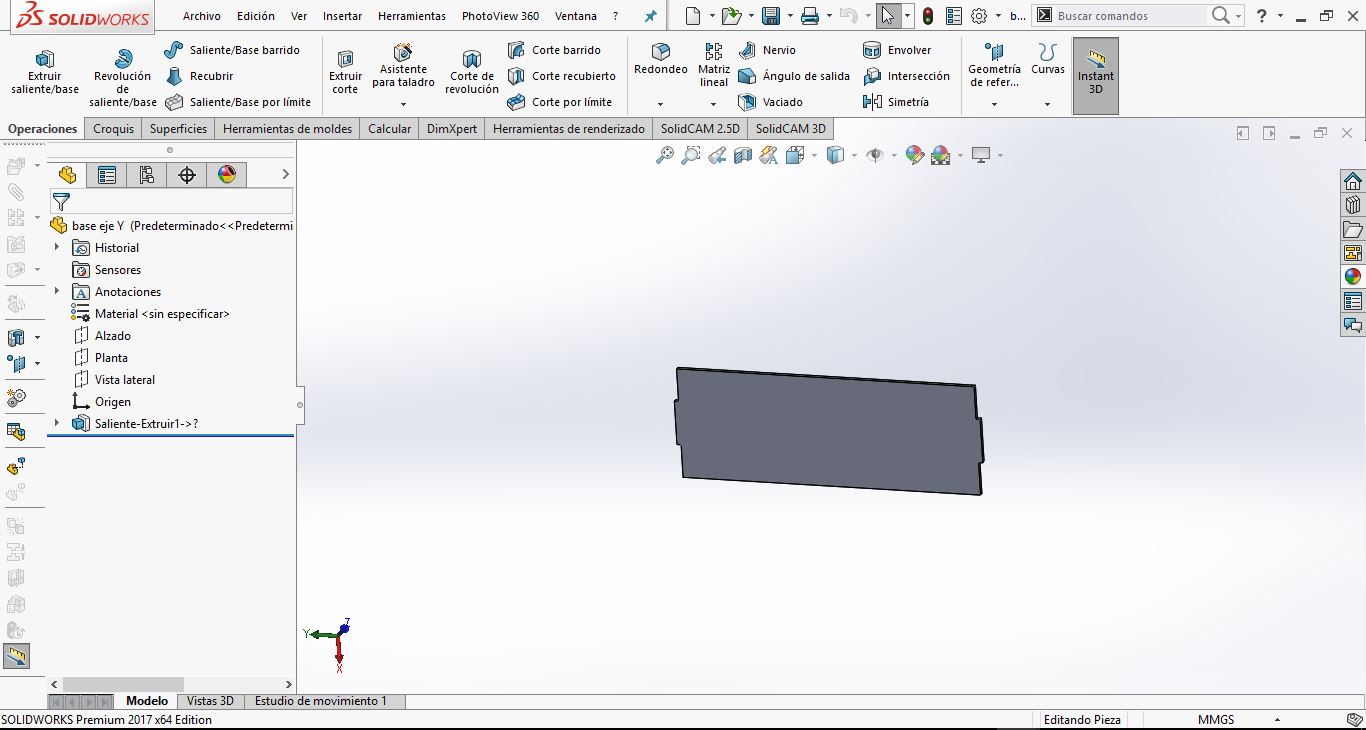Open the Curvas dropdown arrow
The image size is (1366, 730).
(1048, 104)
